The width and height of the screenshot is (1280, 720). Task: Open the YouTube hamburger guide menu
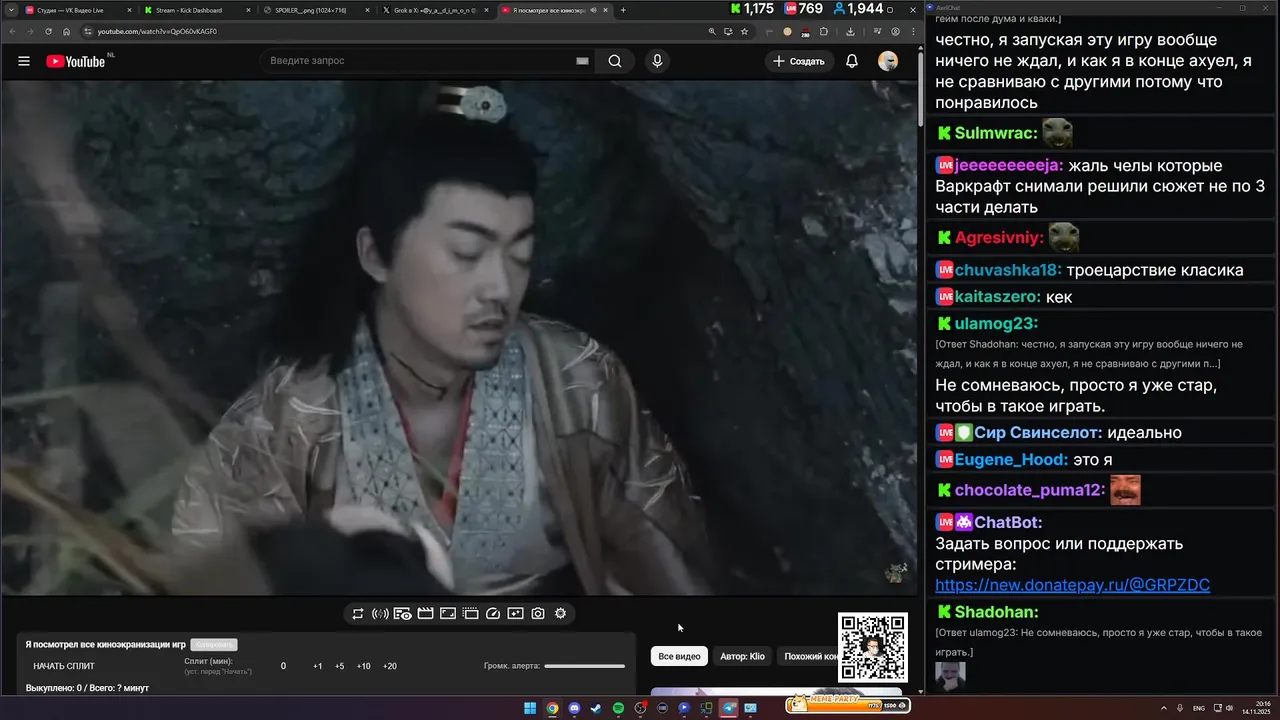24,61
